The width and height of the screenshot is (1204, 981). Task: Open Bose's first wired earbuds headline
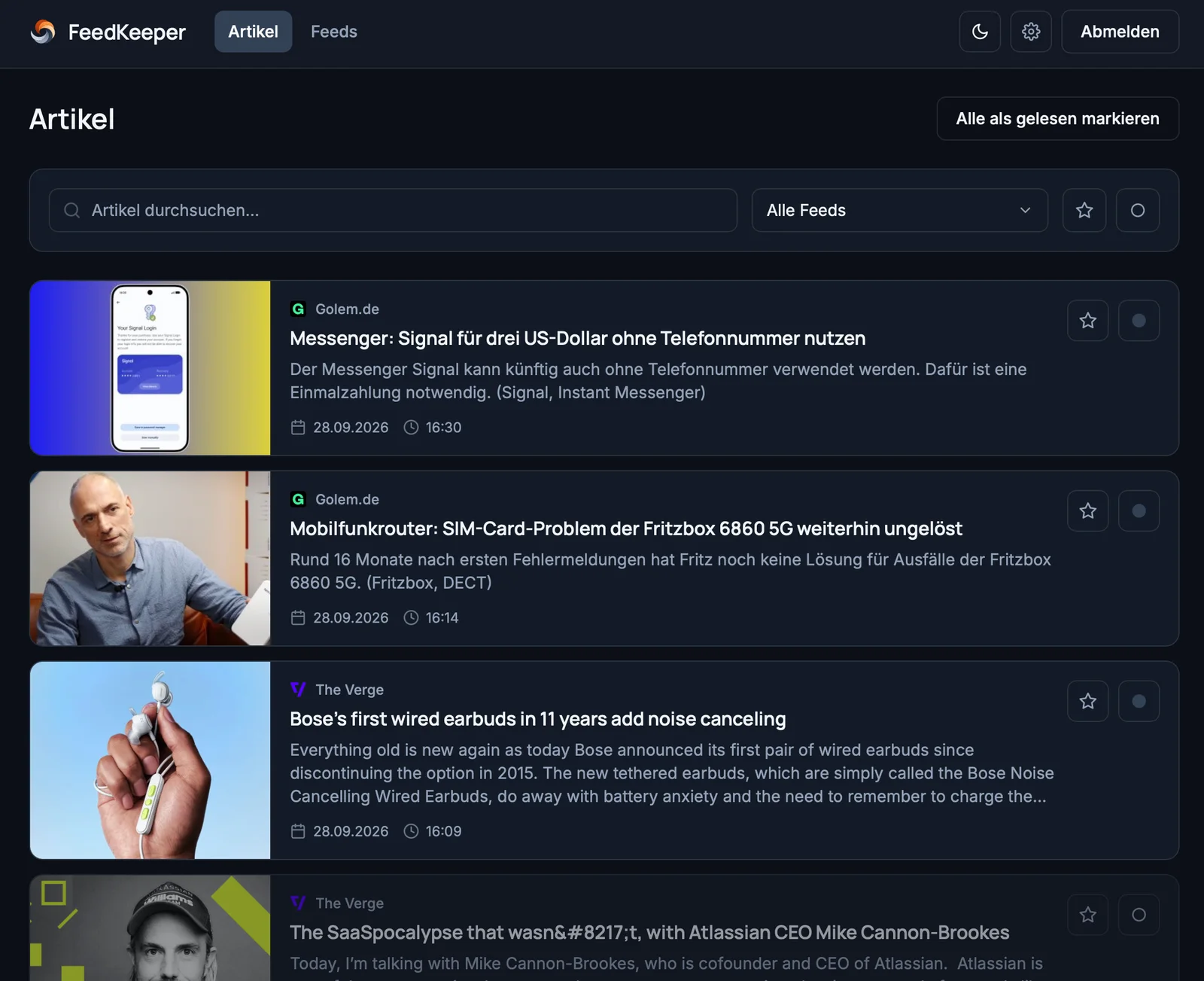(538, 720)
